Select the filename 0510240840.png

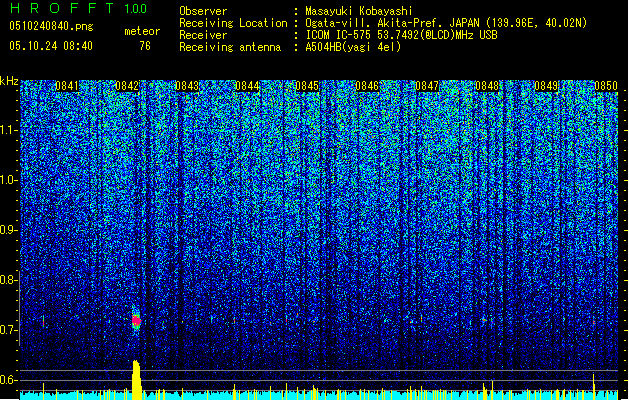point(51,26)
